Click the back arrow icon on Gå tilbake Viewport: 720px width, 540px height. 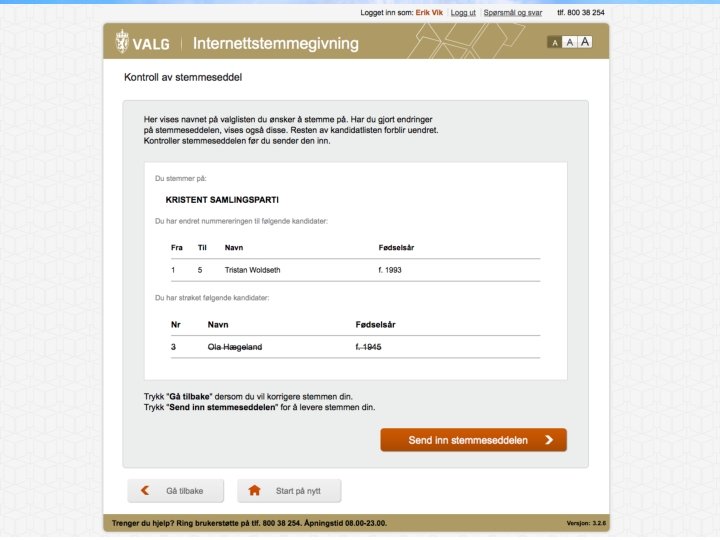[145, 491]
